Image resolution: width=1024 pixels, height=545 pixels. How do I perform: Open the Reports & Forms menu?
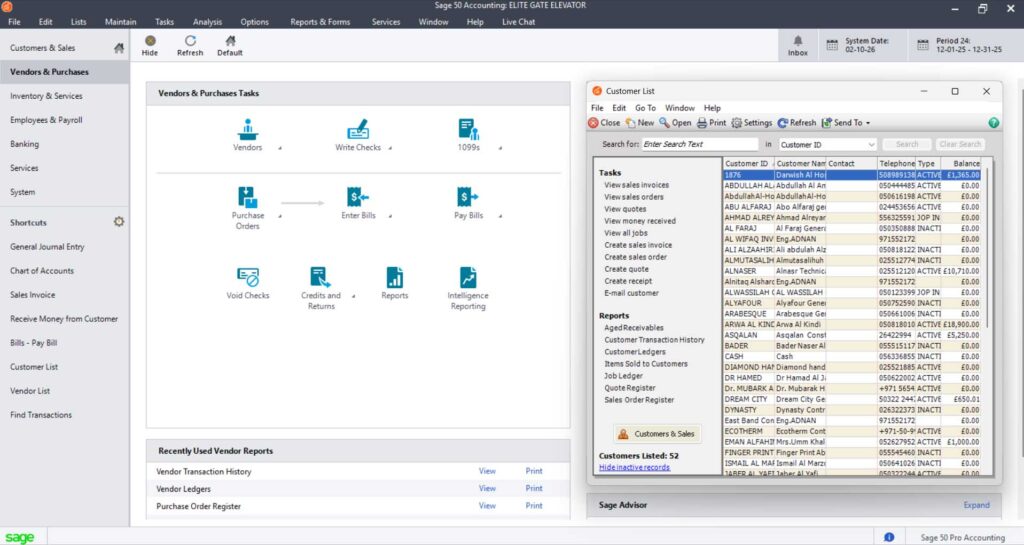(321, 21)
